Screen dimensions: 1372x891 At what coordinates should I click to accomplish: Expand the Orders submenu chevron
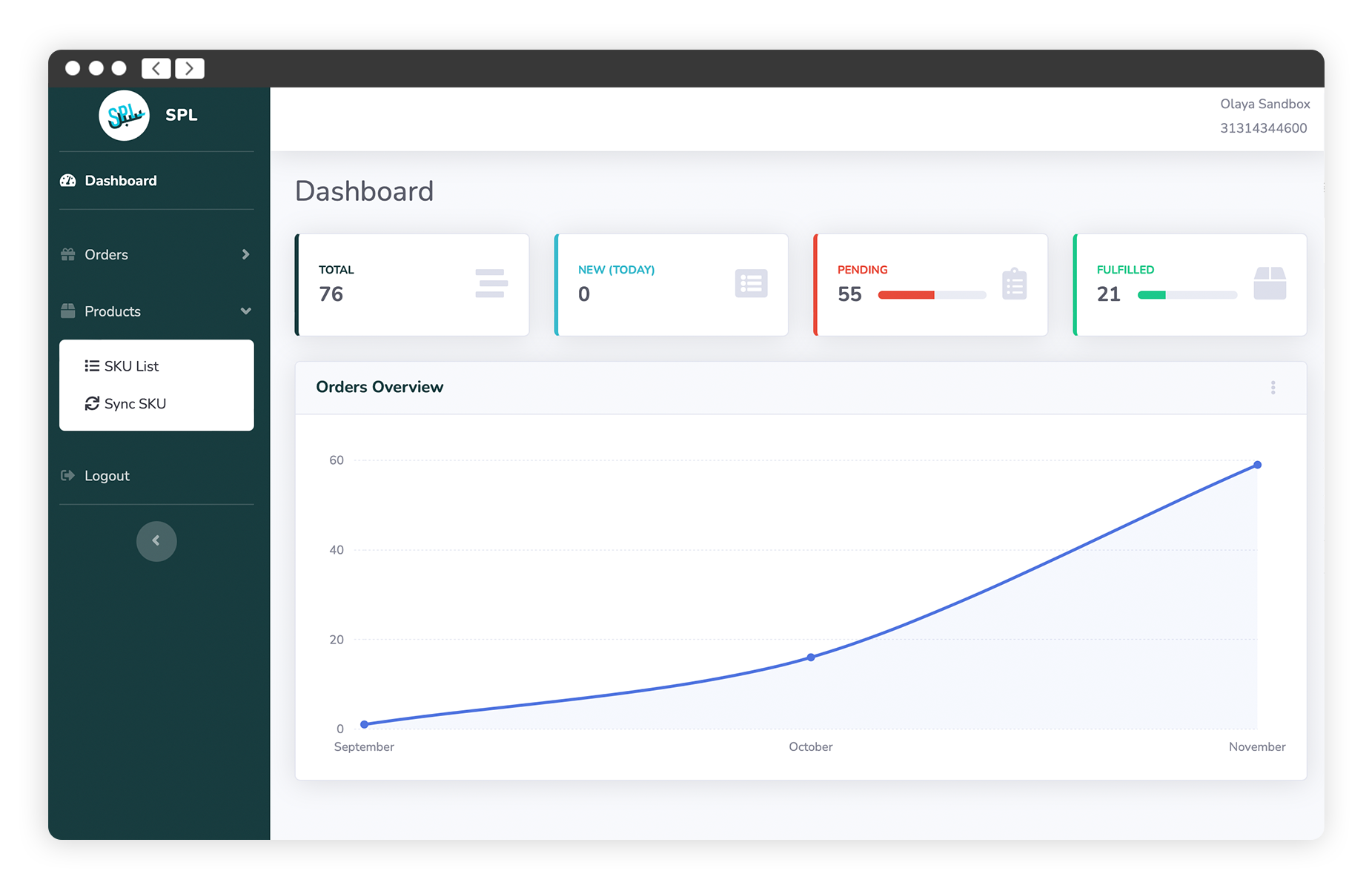pyautogui.click(x=245, y=255)
